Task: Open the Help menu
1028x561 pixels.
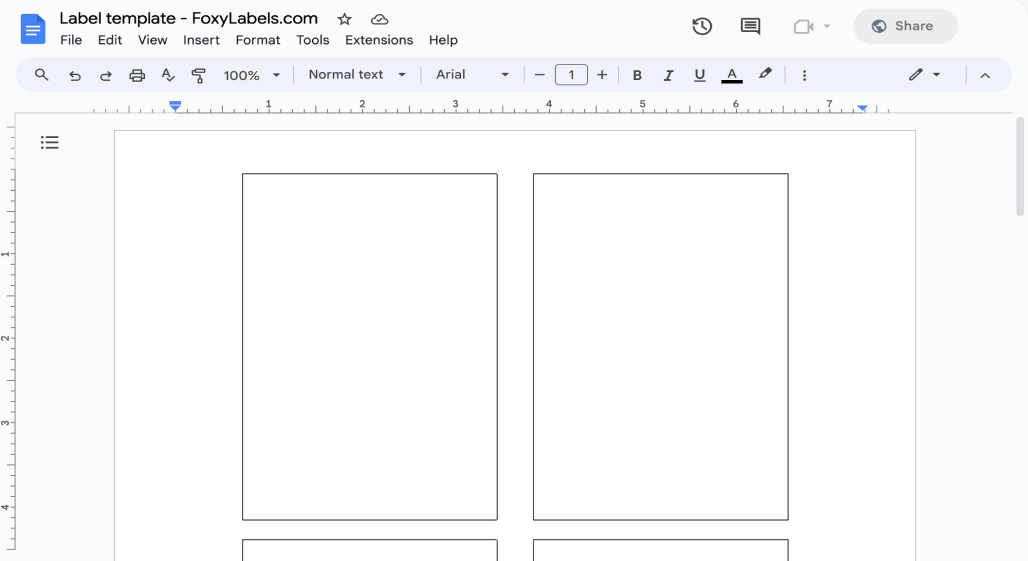Action: tap(443, 40)
